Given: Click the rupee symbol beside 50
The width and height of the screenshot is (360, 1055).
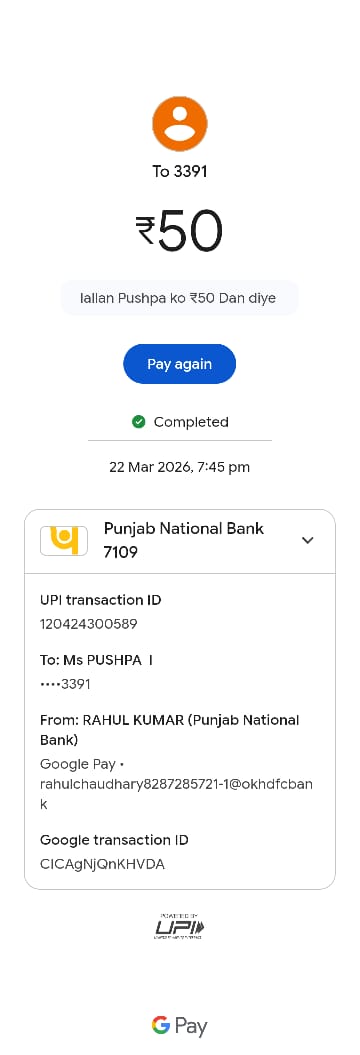Looking at the screenshot, I should click(x=146, y=231).
